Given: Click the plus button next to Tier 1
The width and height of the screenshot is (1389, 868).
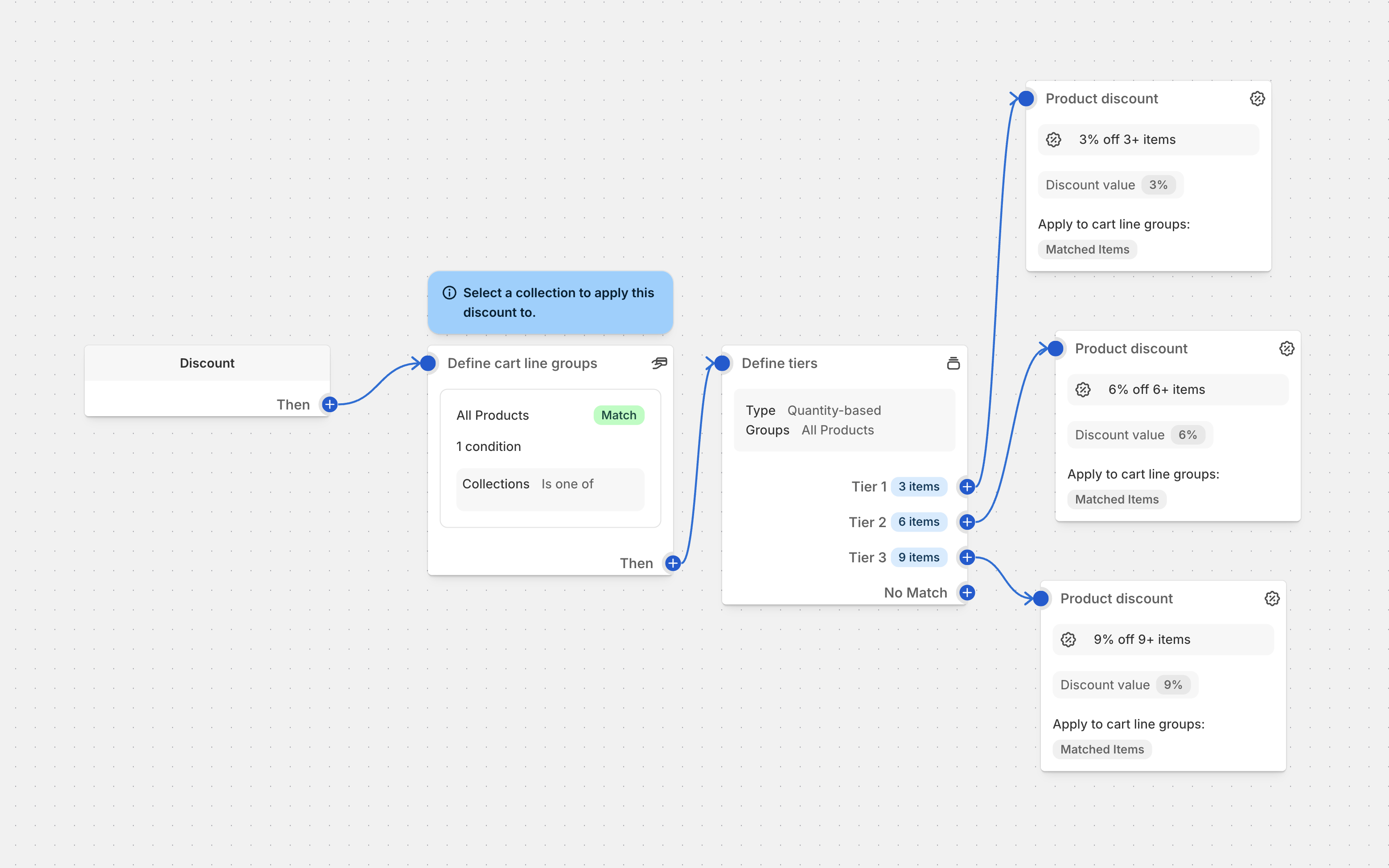Looking at the screenshot, I should tap(967, 487).
